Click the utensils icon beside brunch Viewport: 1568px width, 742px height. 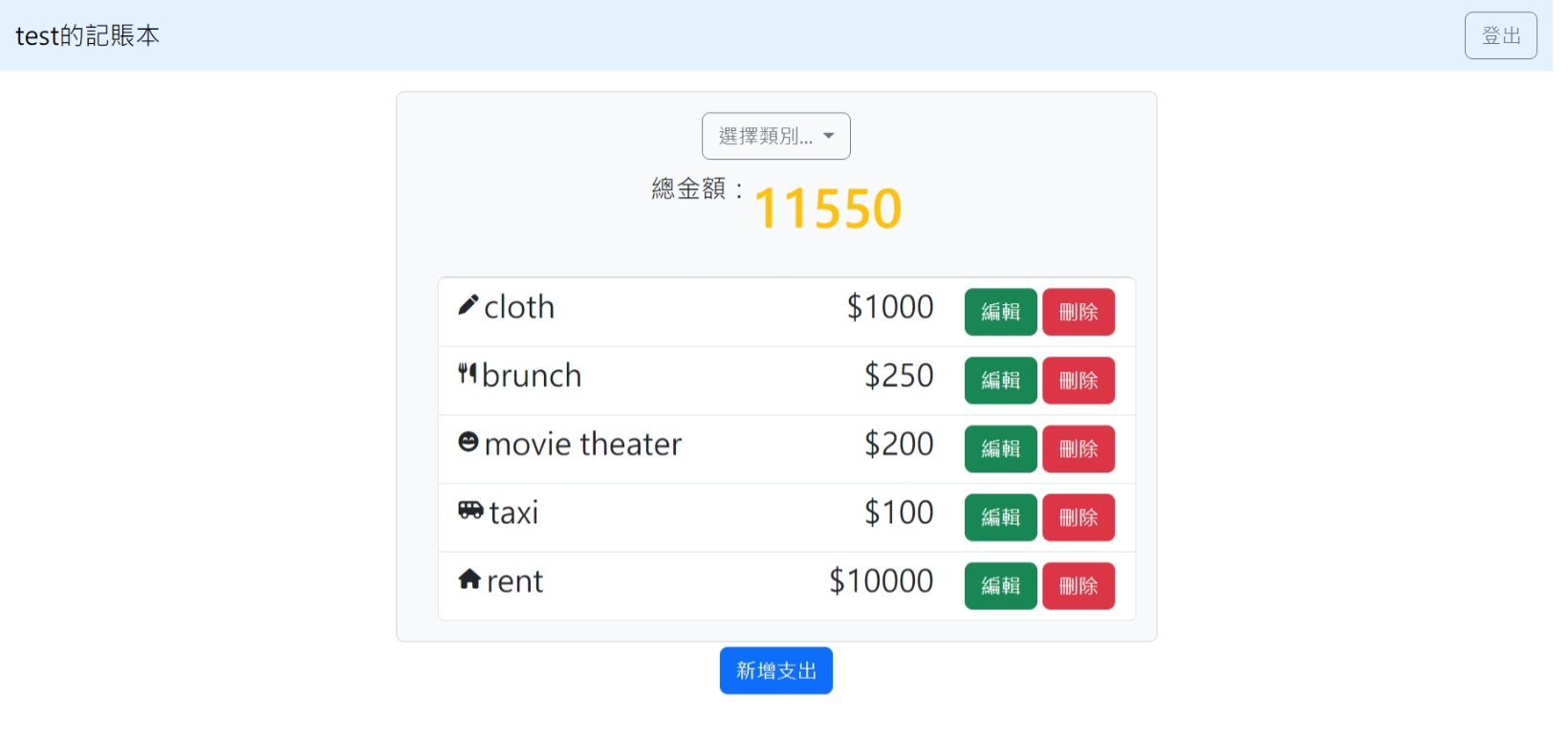click(x=468, y=374)
